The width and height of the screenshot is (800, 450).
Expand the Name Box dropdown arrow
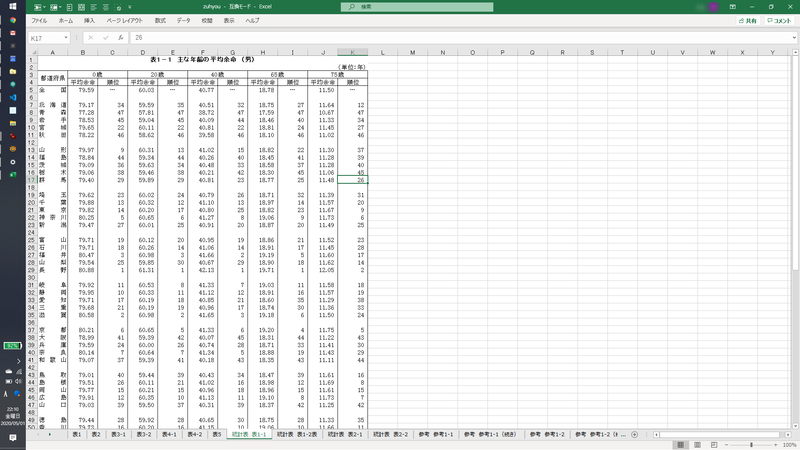pos(66,38)
